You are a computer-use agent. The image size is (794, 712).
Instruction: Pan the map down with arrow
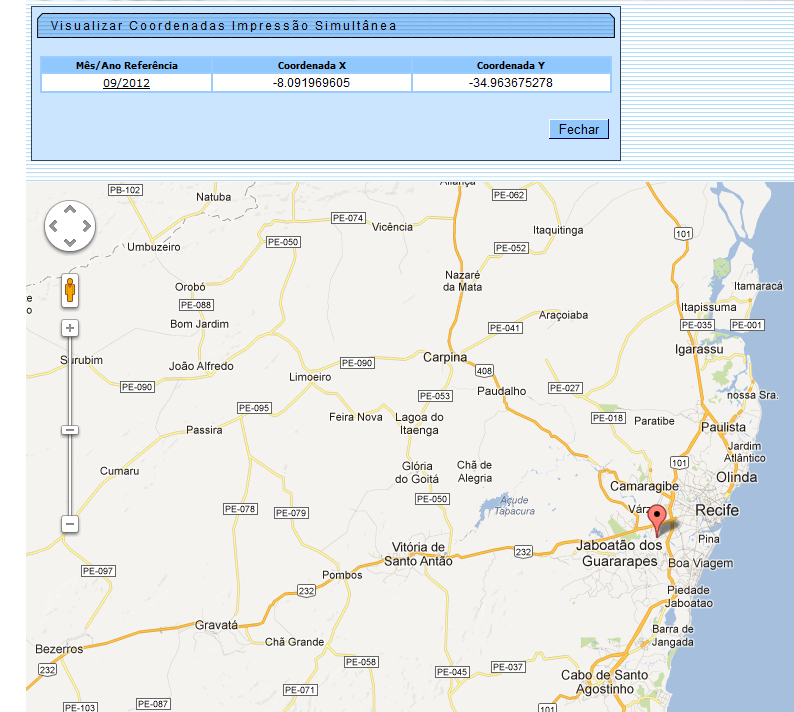tap(70, 243)
